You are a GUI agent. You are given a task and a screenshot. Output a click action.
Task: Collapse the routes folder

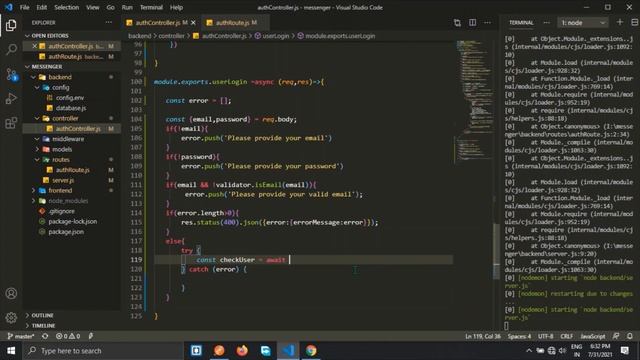pos(61,160)
